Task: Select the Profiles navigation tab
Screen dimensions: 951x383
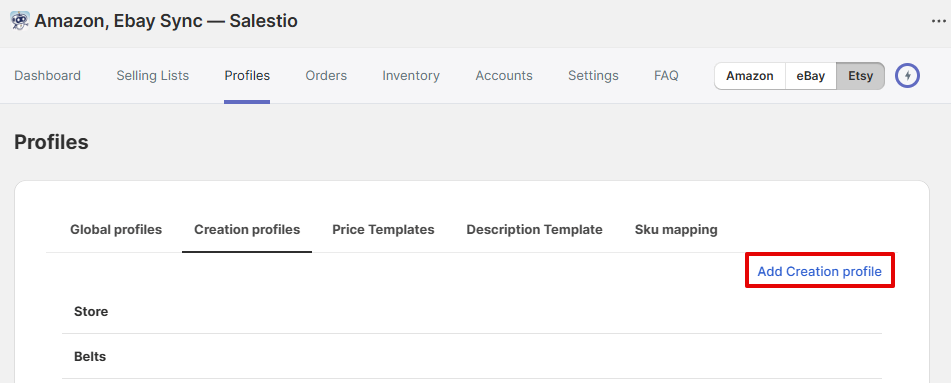Action: click(x=247, y=76)
